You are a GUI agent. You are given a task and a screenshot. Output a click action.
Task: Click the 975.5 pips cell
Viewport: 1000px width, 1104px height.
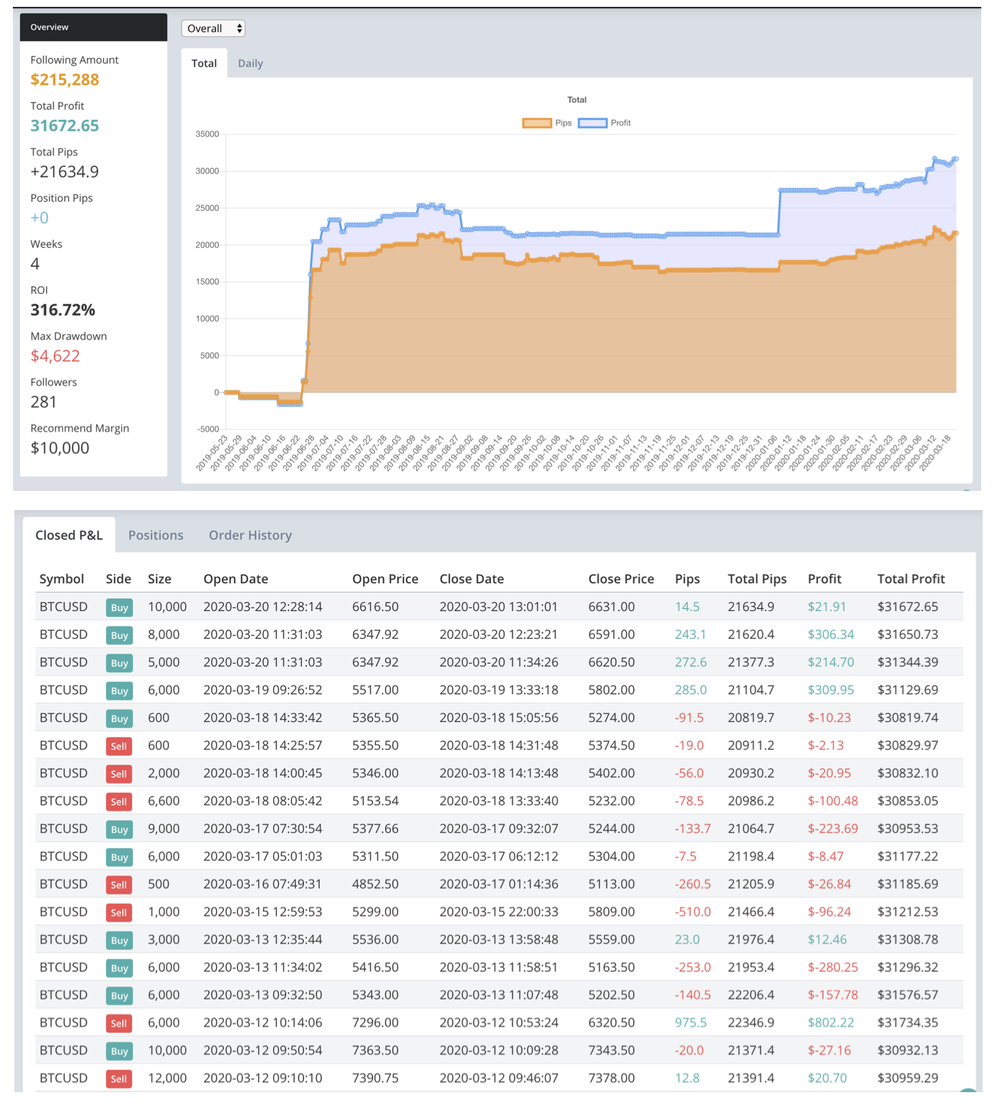(691, 1022)
